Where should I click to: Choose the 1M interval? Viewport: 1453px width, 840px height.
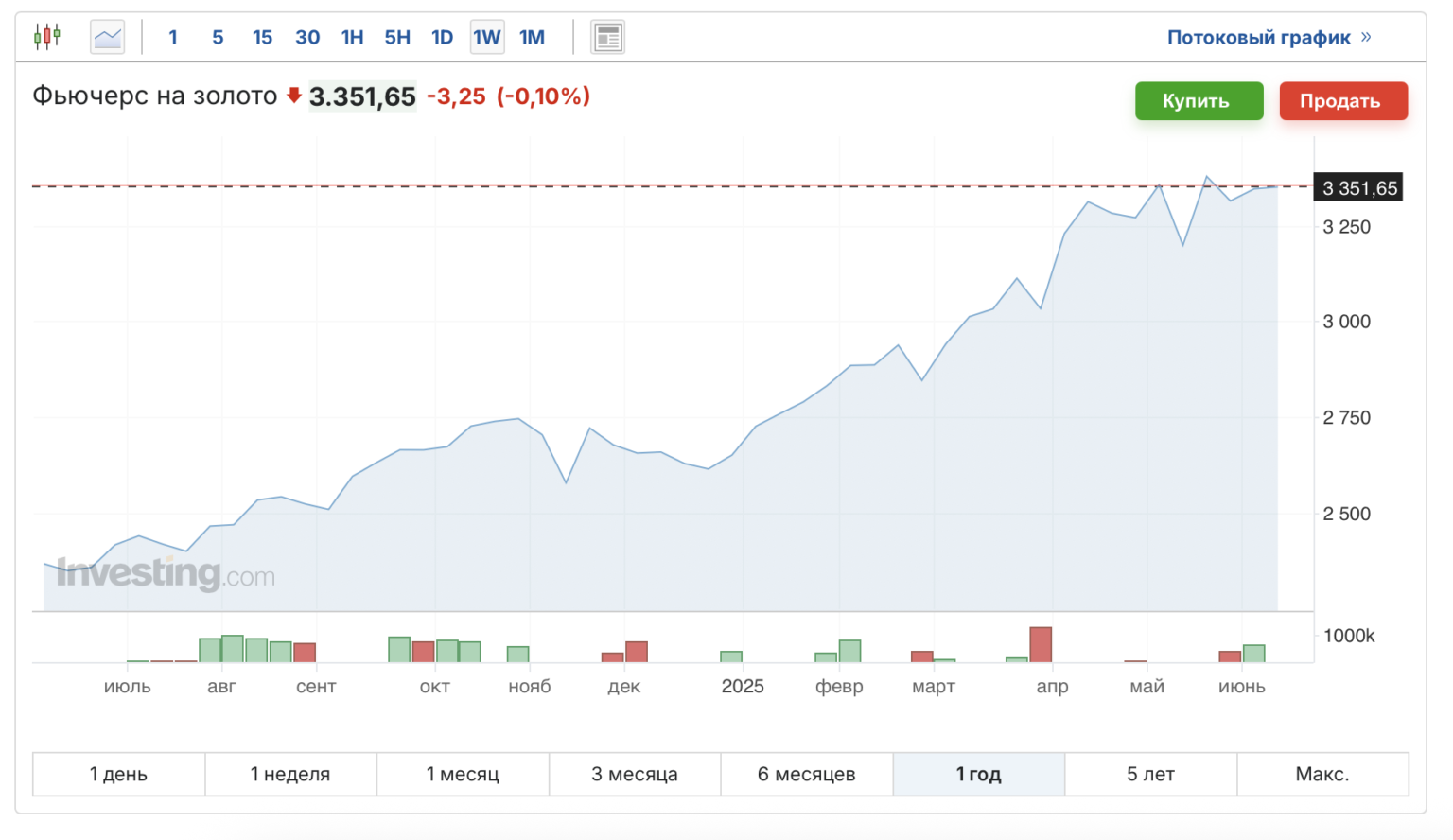532,37
